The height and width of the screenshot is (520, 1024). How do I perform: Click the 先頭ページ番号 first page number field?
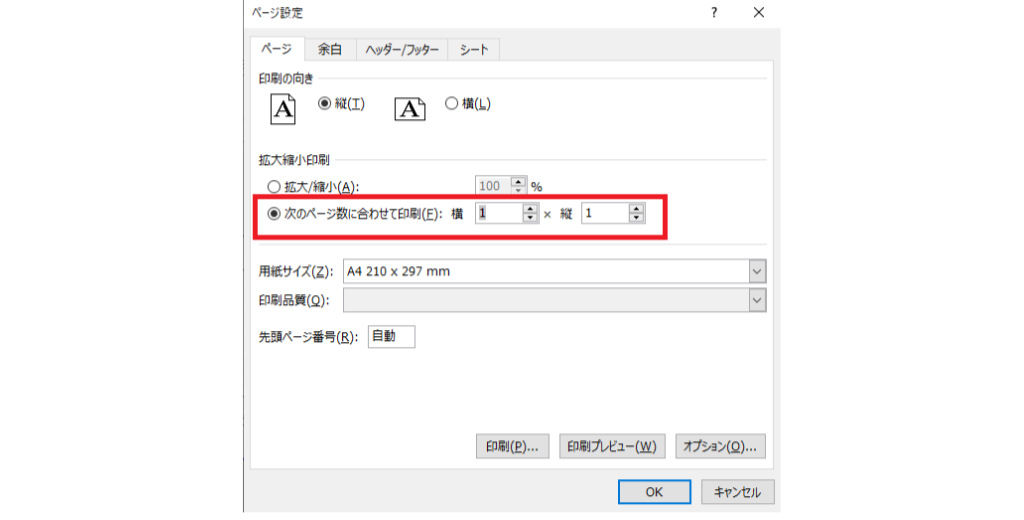tap(391, 337)
